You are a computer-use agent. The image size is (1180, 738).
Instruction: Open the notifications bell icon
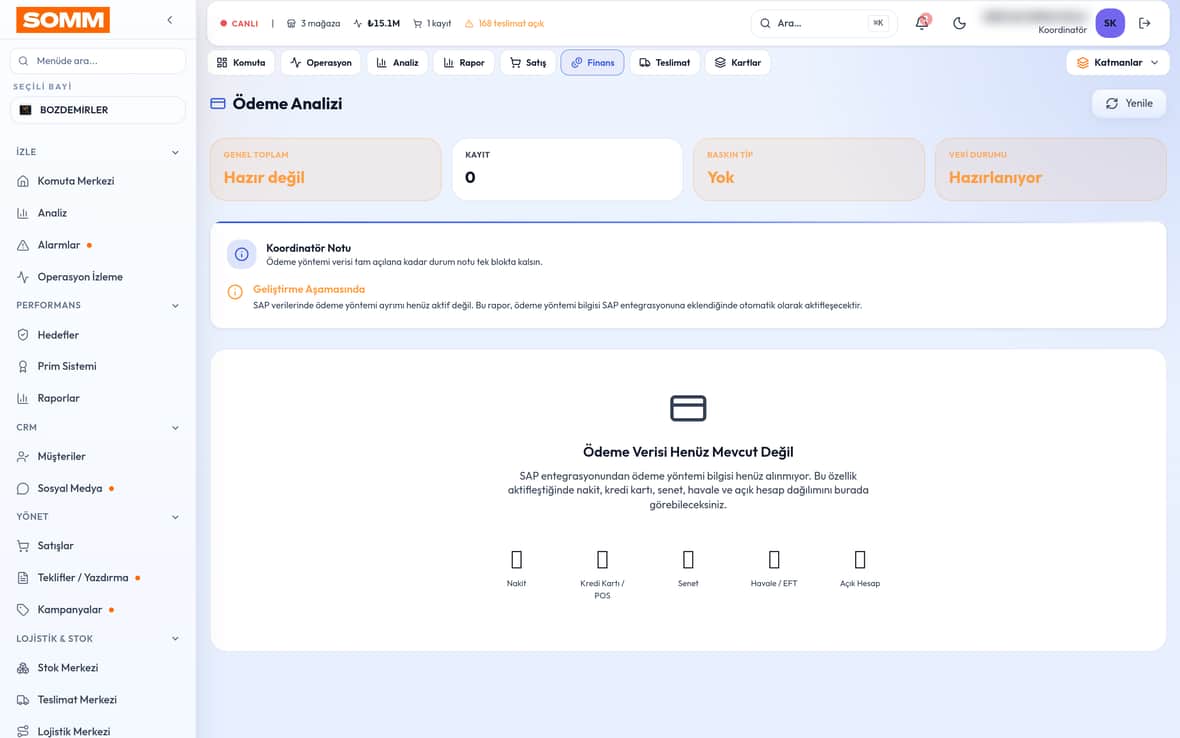click(x=922, y=23)
